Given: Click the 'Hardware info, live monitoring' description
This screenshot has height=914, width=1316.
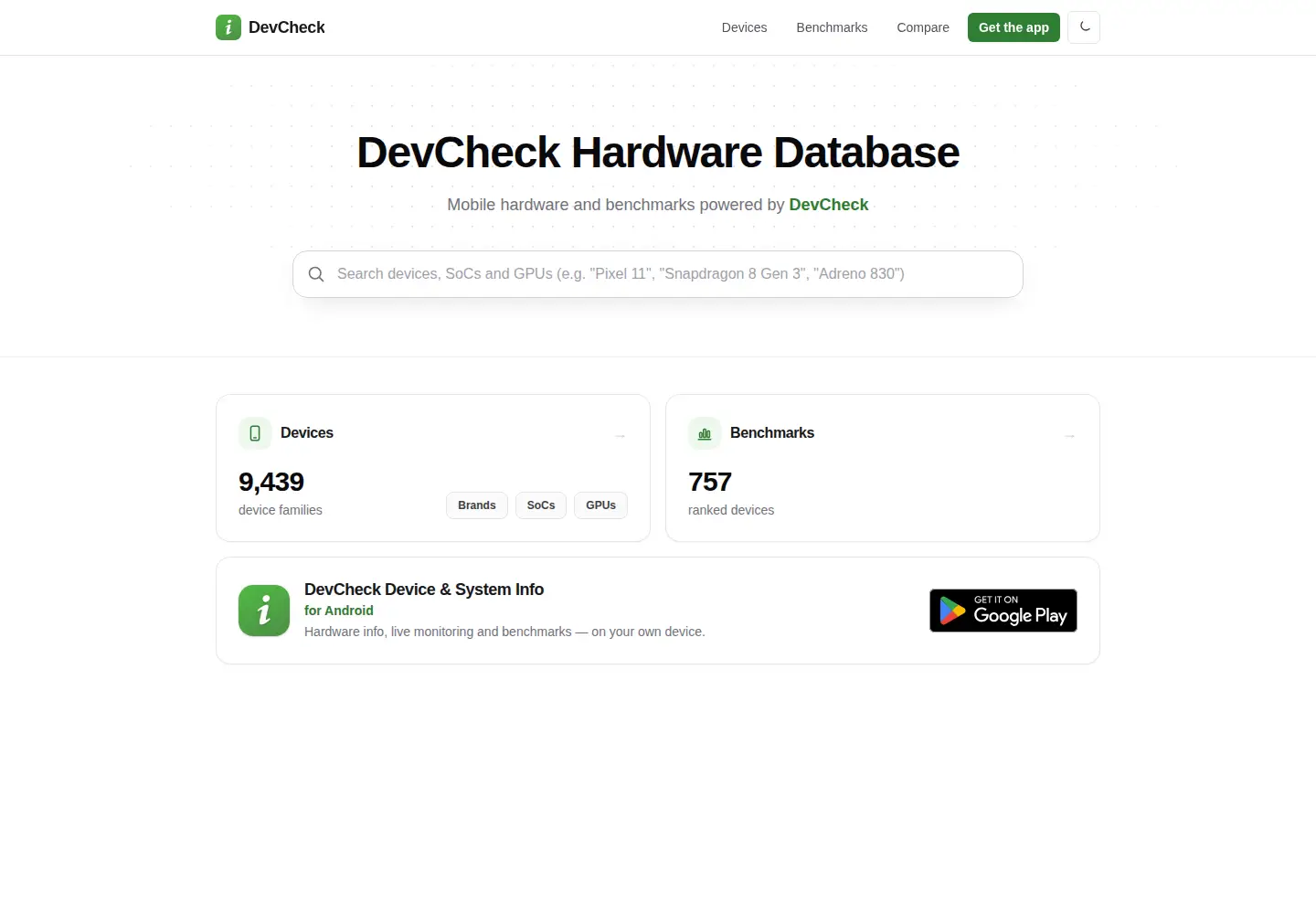Looking at the screenshot, I should pyautogui.click(x=504, y=632).
